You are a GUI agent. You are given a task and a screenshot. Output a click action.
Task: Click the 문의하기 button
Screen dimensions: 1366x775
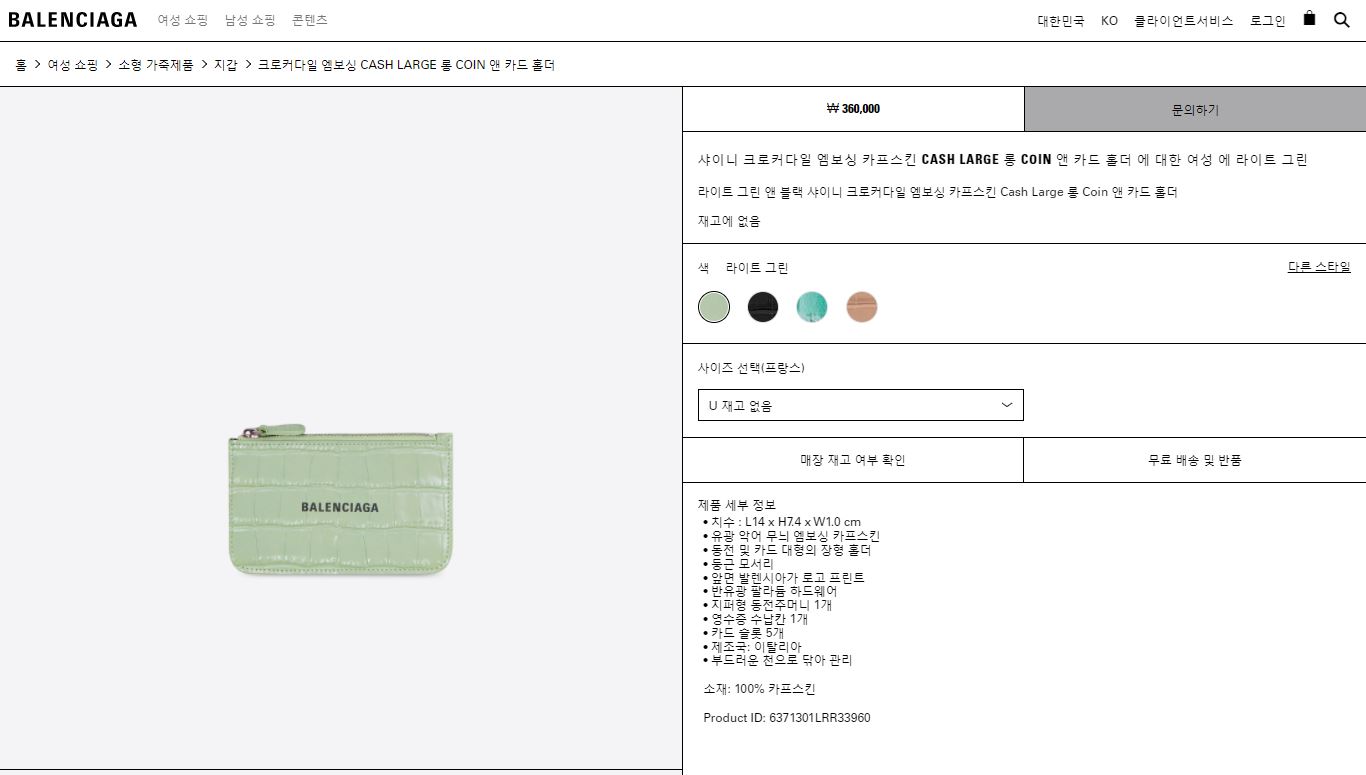[x=1195, y=109]
